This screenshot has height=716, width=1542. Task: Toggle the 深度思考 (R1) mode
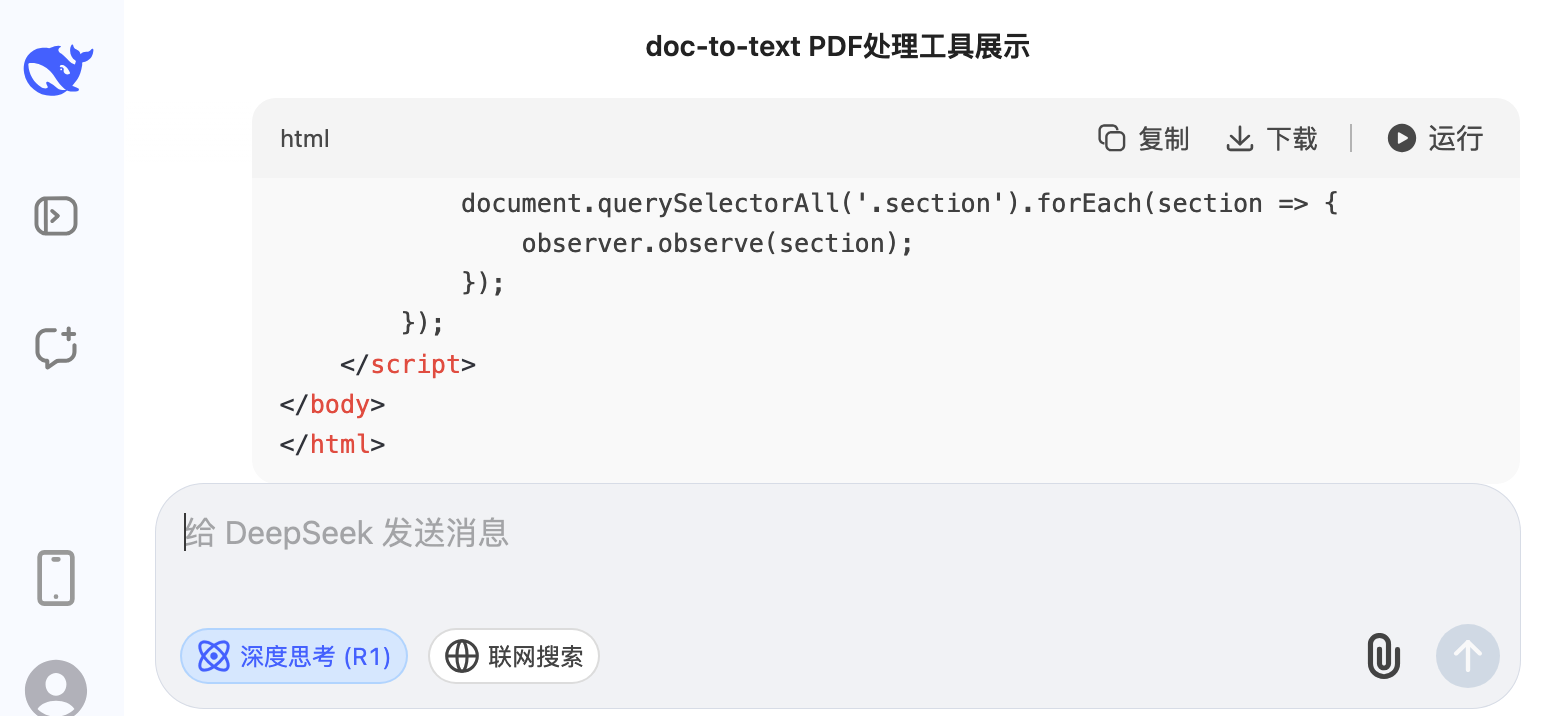(x=294, y=656)
